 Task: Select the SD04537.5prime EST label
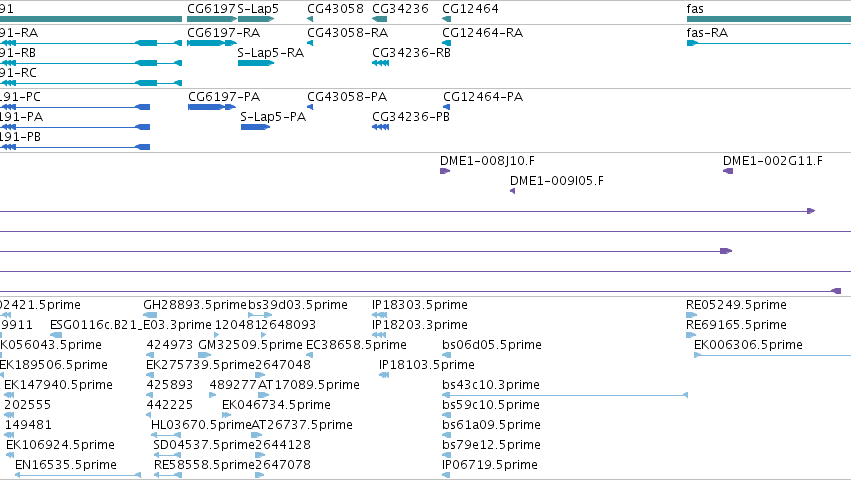(x=204, y=445)
